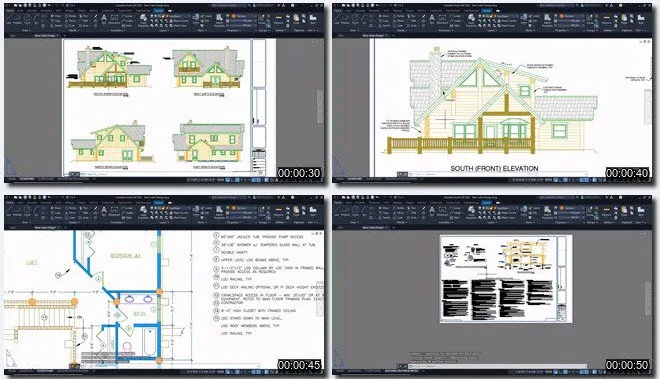Click the Paste icon in the 00:00:40 frame
This screenshot has height=379, width=660.
[624, 18]
